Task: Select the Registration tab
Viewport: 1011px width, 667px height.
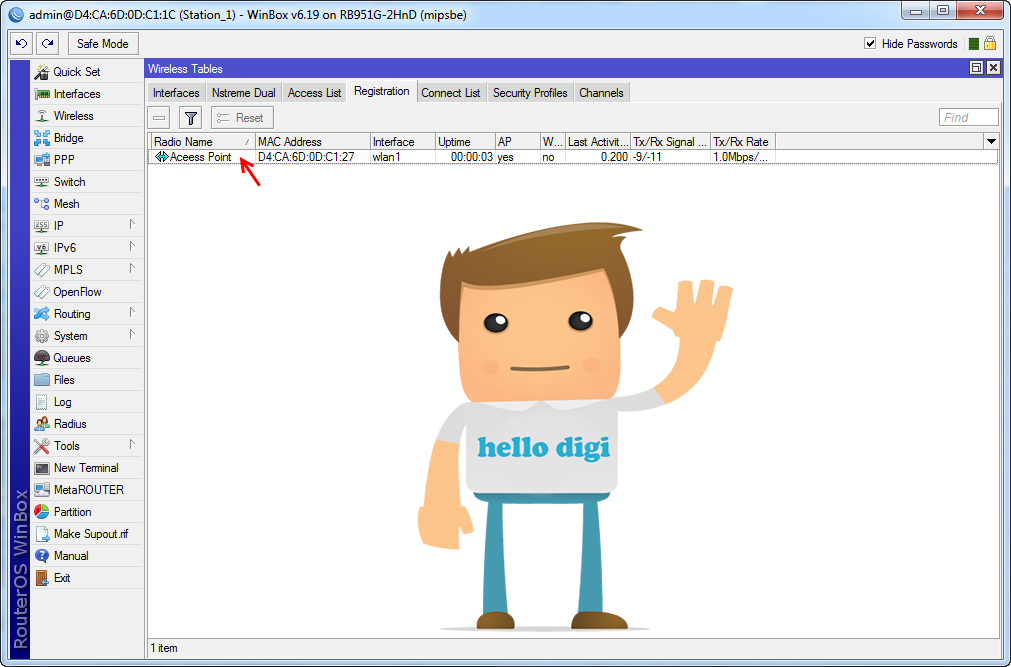Action: pyautogui.click(x=382, y=92)
